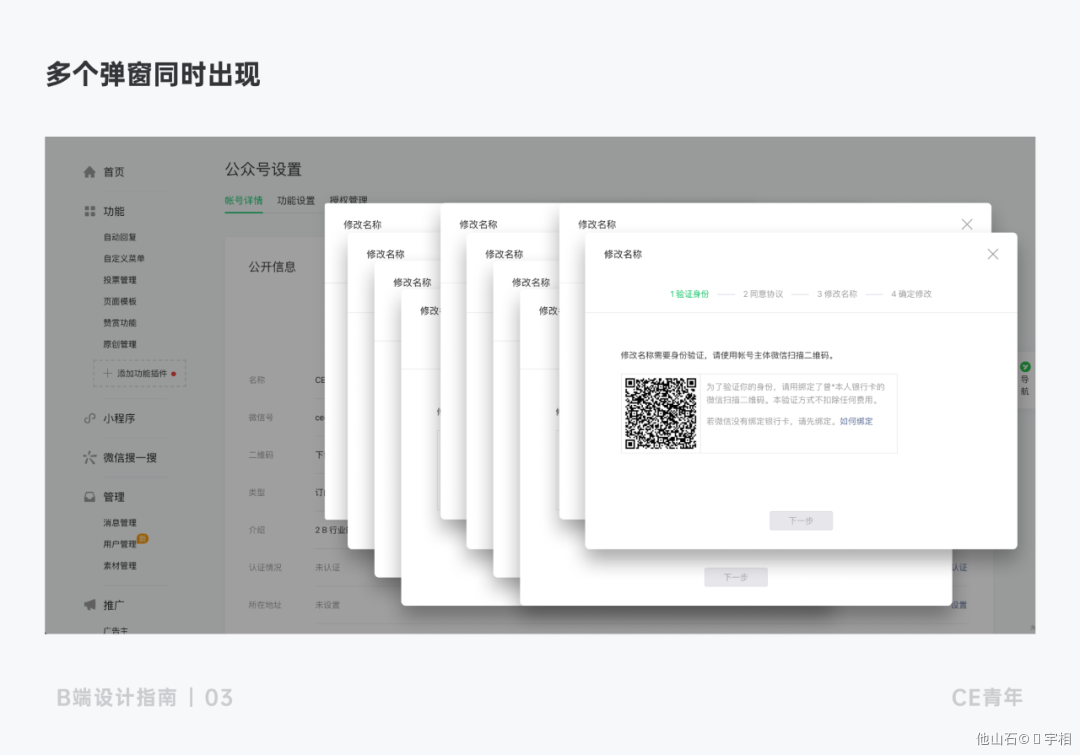Click the grid icon beside 功能
The height and width of the screenshot is (755, 1080).
90,211
